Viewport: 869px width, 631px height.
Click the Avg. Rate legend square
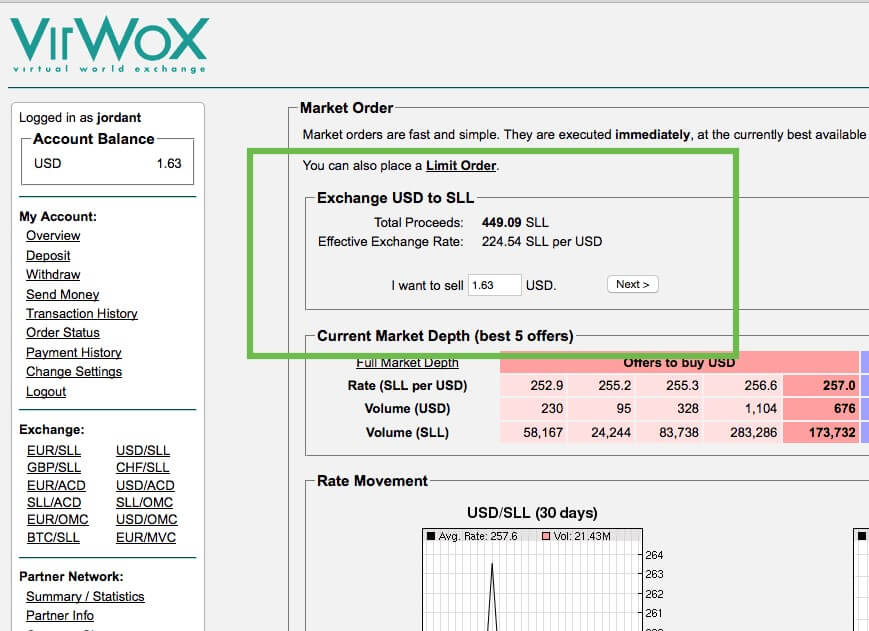click(431, 536)
